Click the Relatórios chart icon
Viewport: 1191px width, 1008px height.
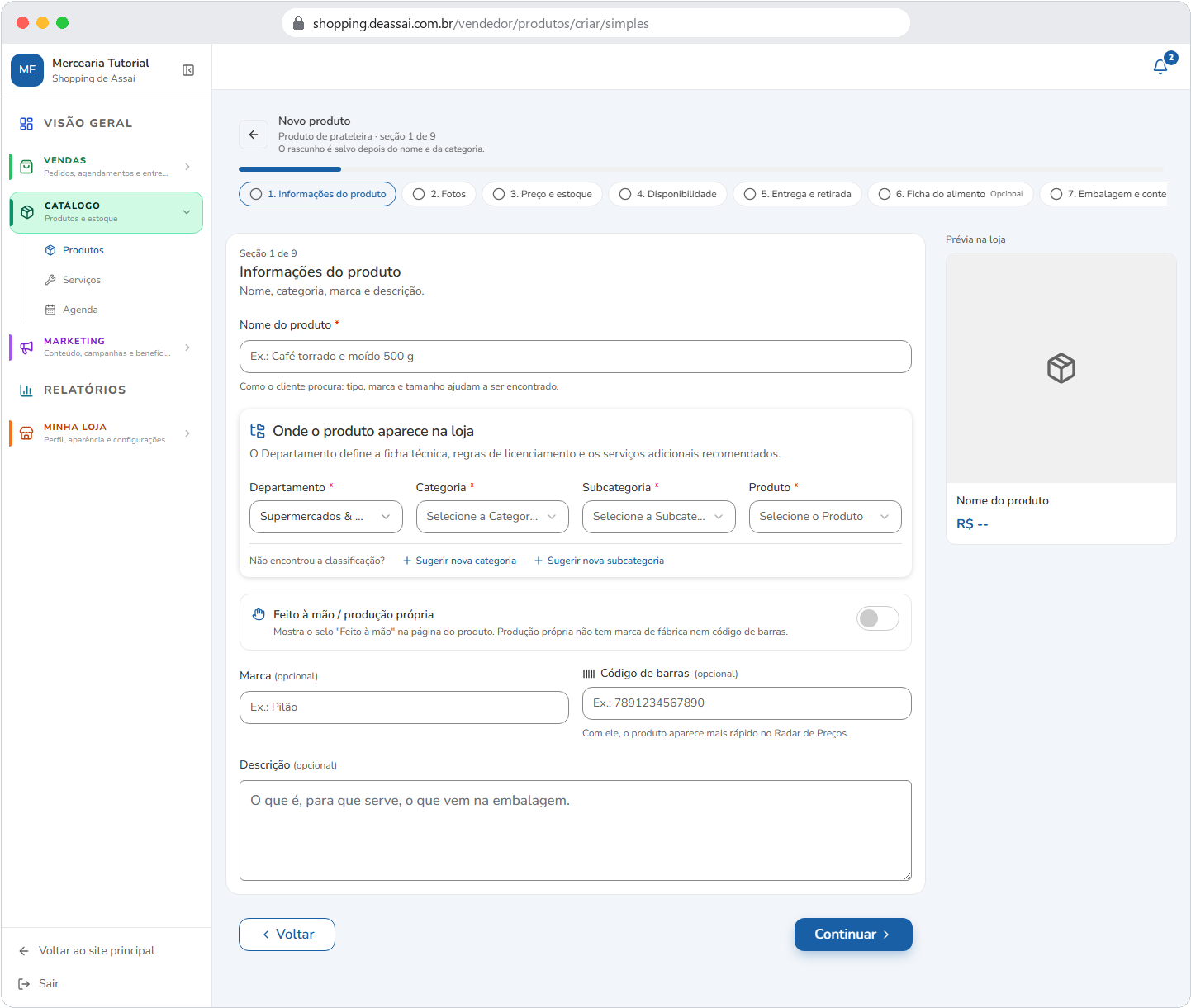tap(26, 390)
